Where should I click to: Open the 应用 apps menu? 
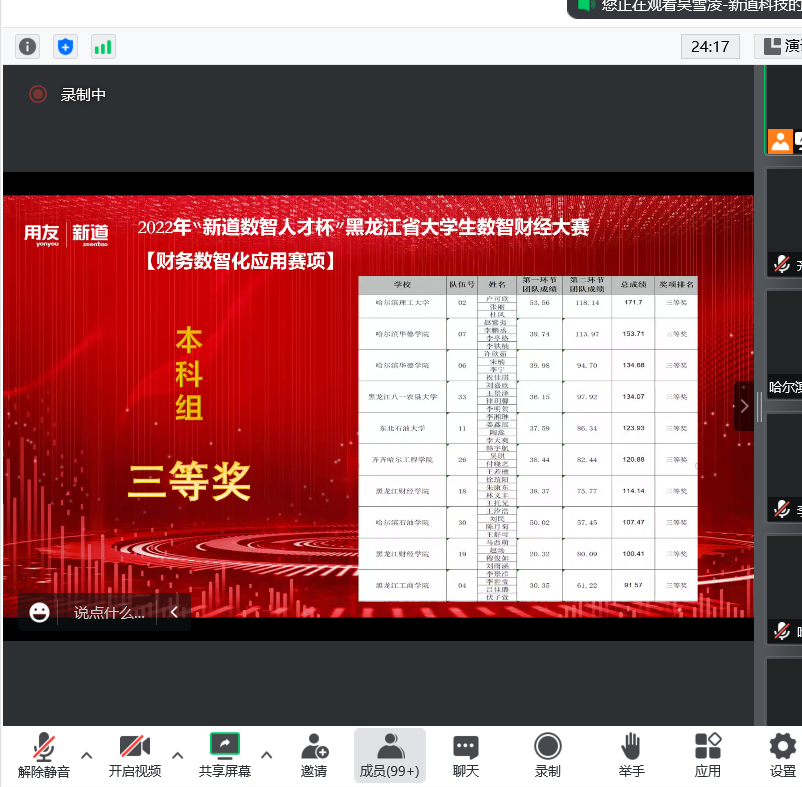tap(708, 755)
